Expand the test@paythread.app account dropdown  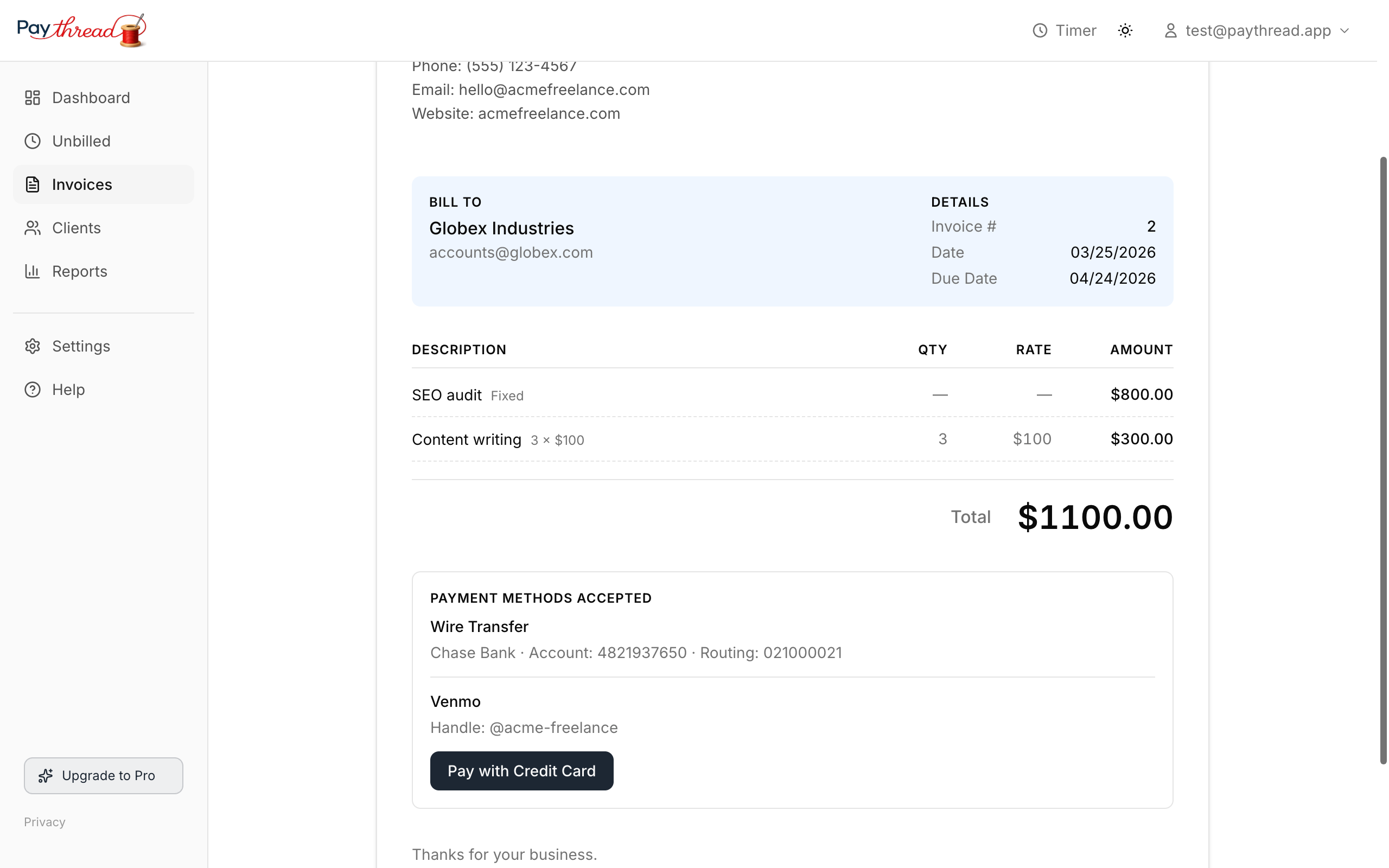coord(1257,30)
